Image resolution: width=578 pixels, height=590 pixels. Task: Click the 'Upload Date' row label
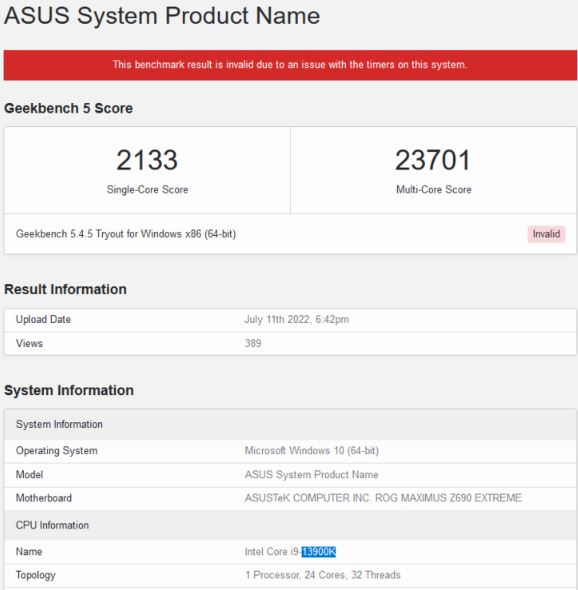(43, 319)
